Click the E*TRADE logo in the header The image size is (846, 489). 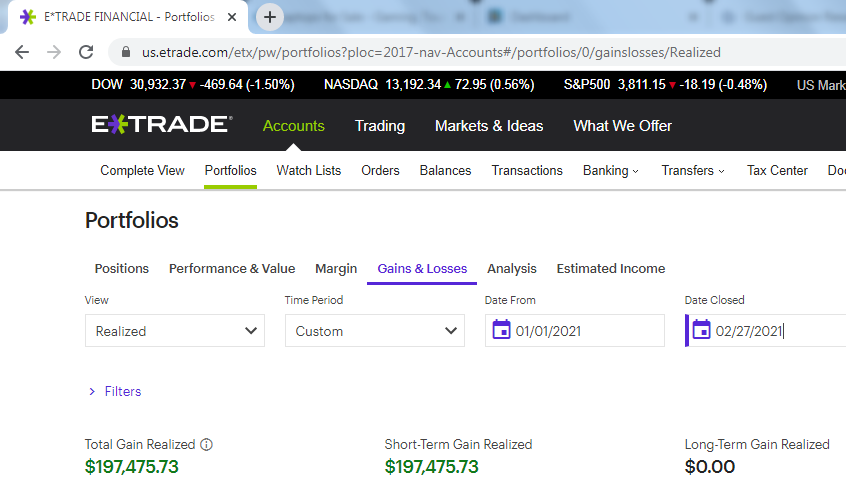[162, 125]
